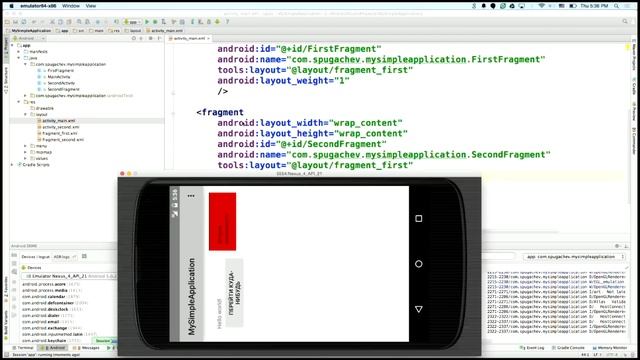Run the app with the green play button
The width and height of the screenshot is (640, 360).
click(147, 22)
